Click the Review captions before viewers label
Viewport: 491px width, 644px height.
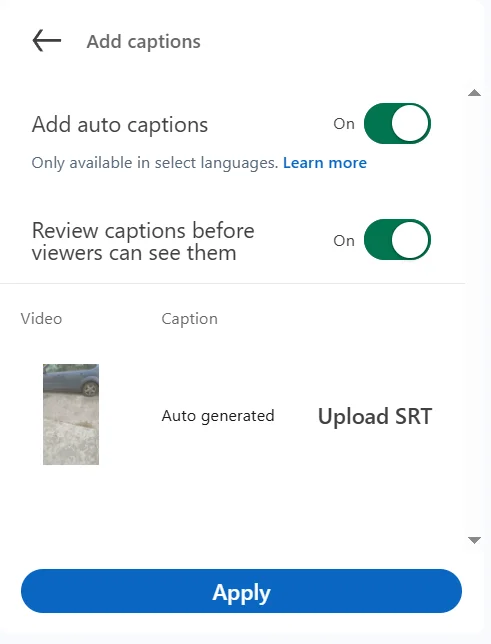pos(143,242)
